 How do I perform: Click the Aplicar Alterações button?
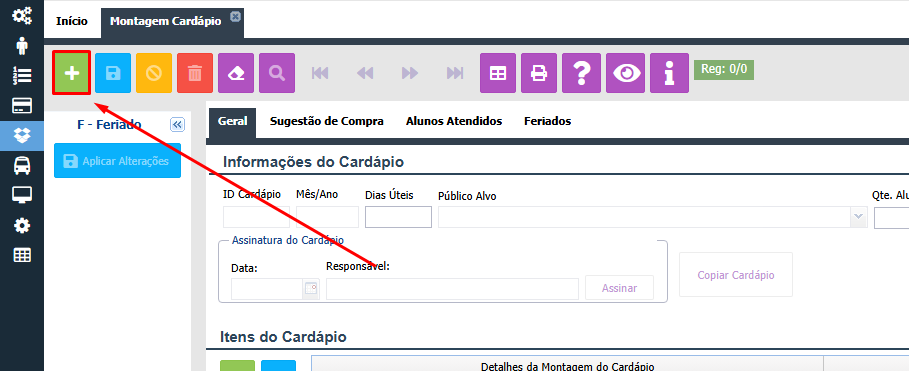[x=118, y=161]
